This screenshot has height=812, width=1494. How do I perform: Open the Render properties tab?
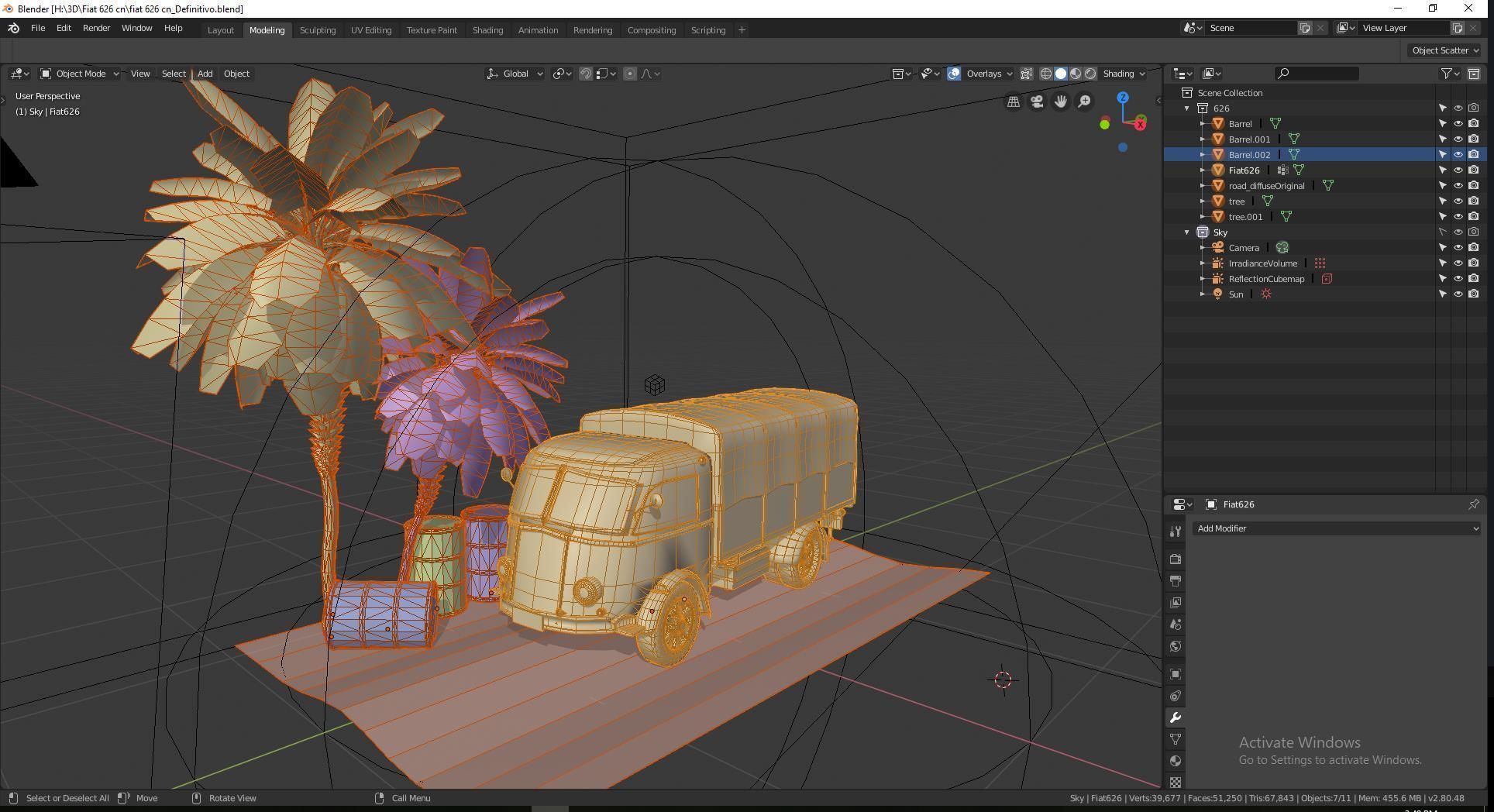[x=1176, y=559]
